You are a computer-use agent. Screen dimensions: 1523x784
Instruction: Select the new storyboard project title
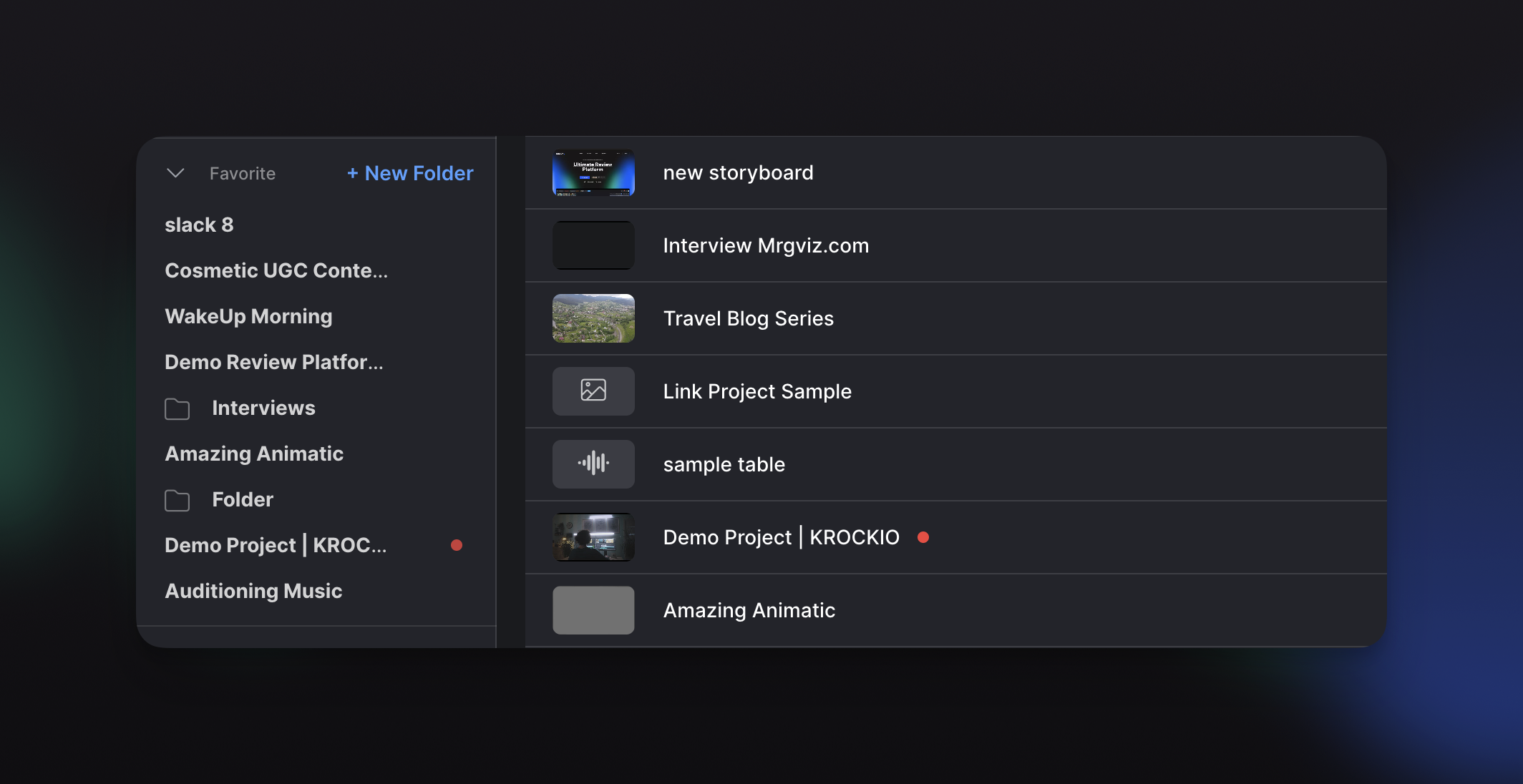coord(739,172)
